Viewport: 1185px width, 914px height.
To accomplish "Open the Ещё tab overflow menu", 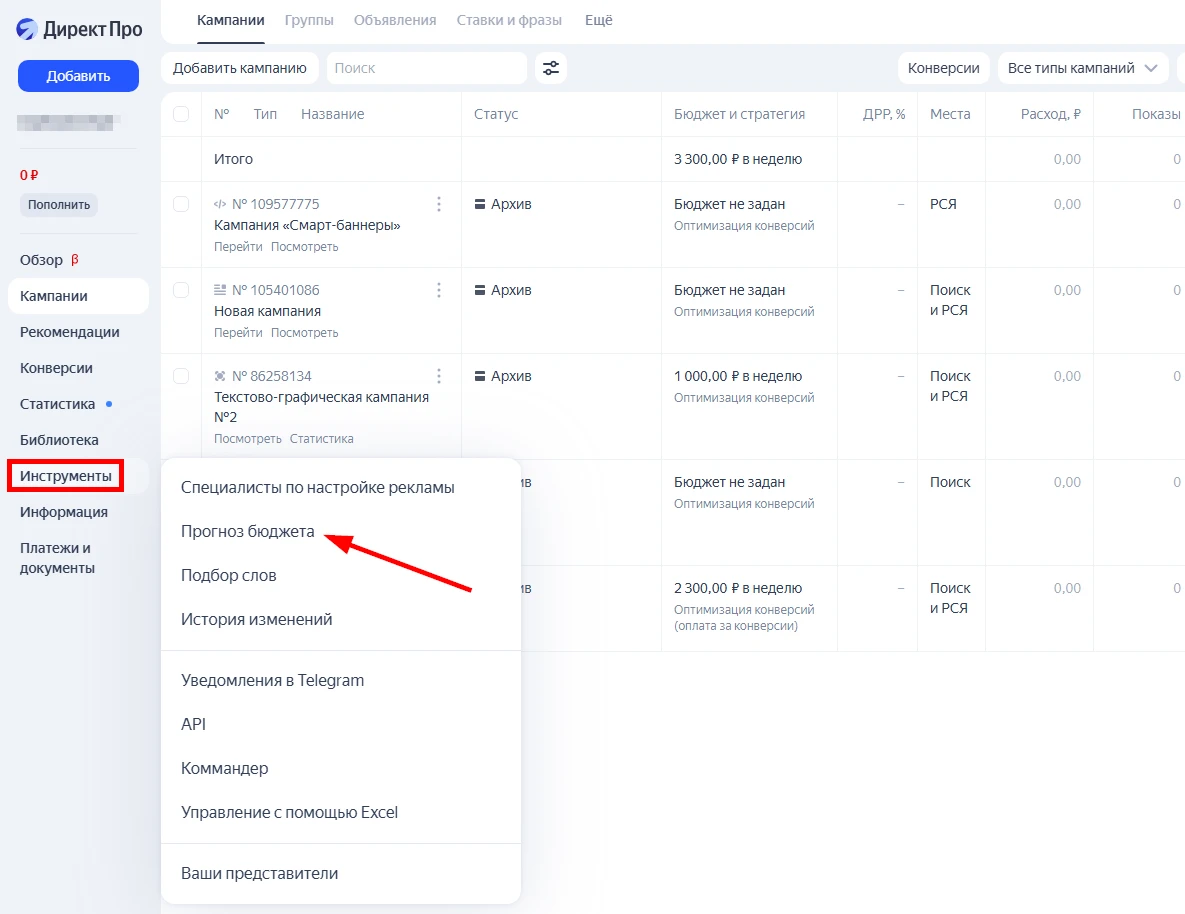I will 598,20.
